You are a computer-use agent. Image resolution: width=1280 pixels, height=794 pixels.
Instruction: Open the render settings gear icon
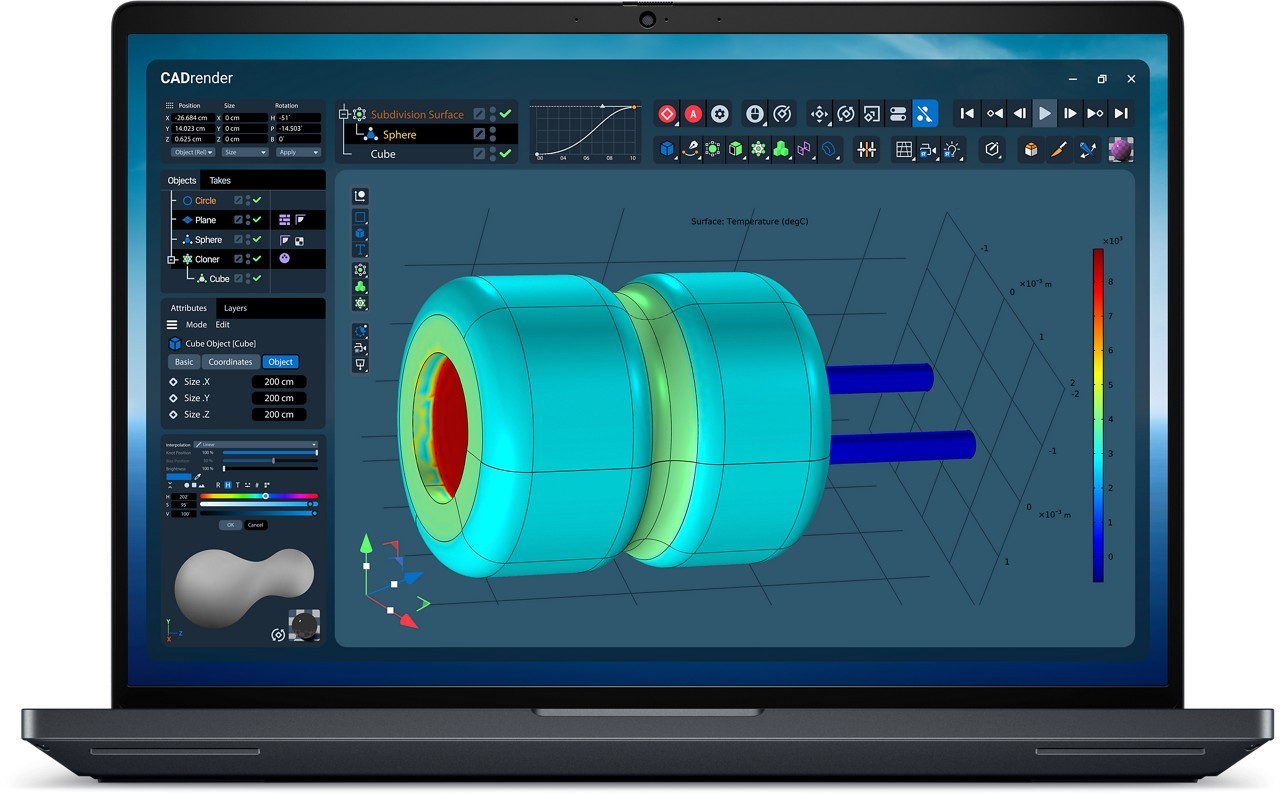(x=719, y=114)
